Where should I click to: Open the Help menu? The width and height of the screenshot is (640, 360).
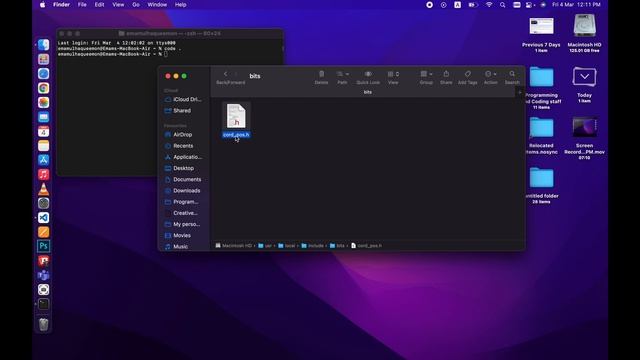tap(180, 4)
